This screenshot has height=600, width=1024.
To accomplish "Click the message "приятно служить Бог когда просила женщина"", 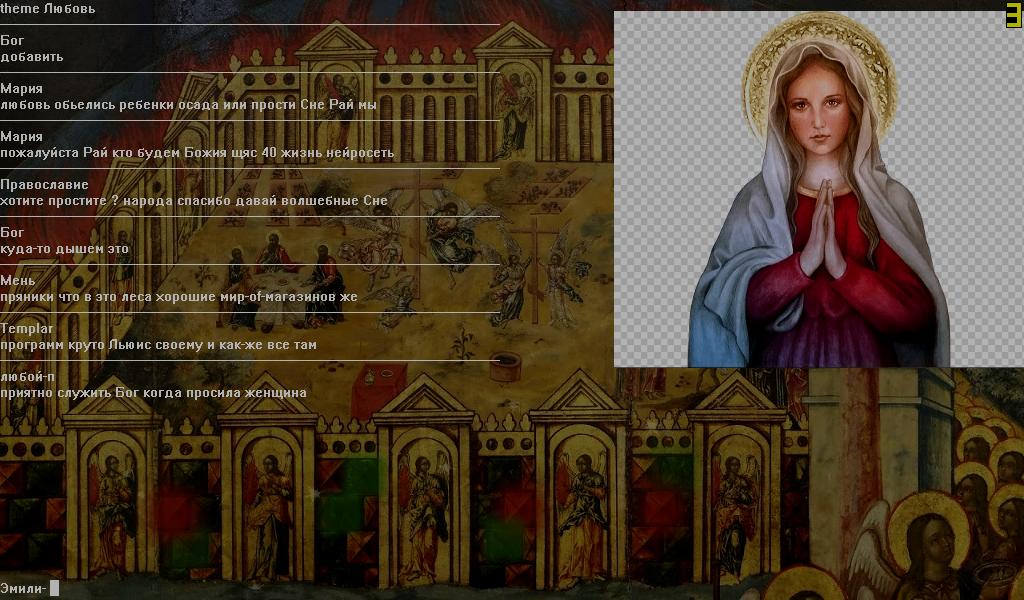I will 153,393.
